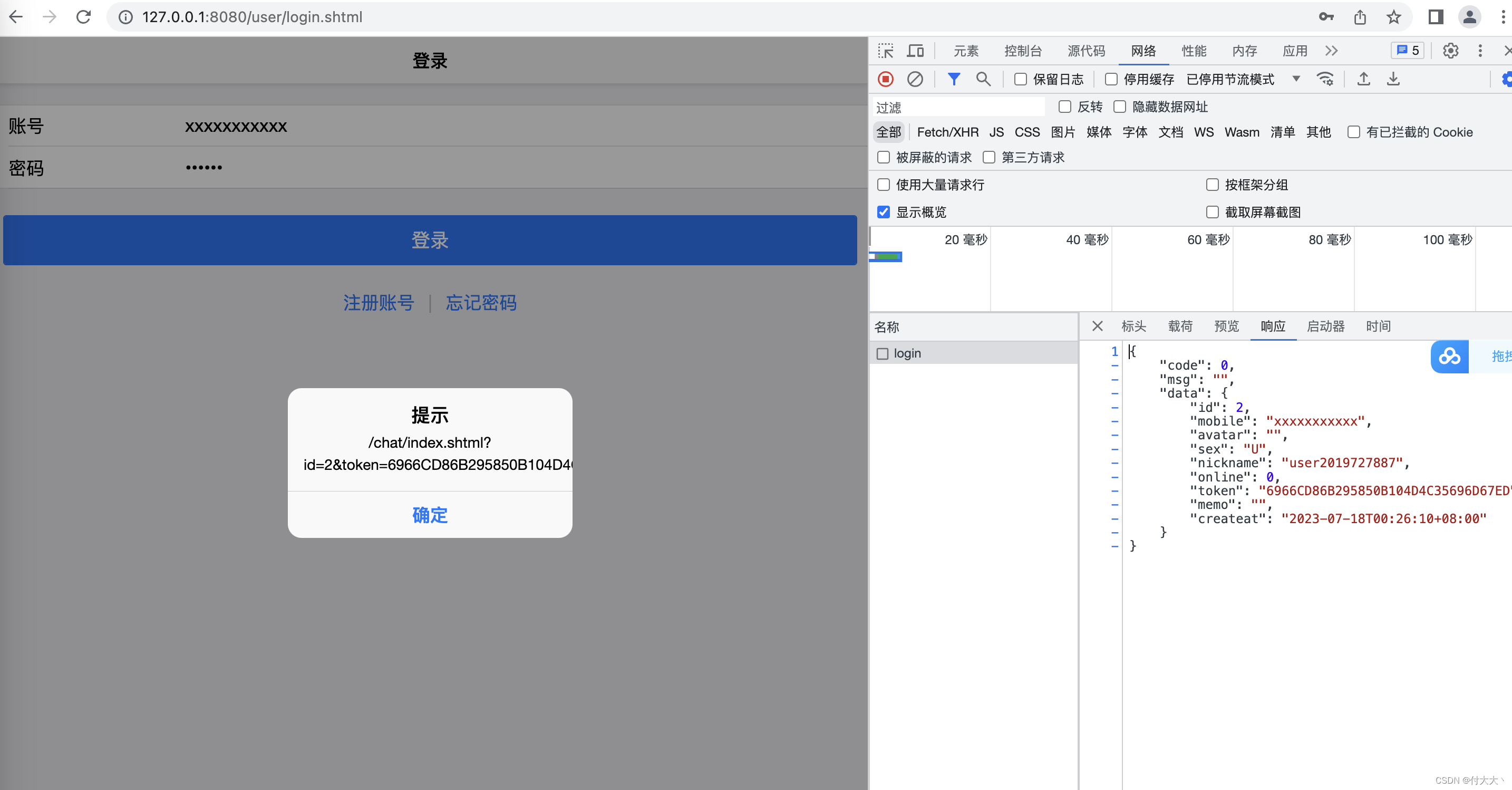Open the DevTools three-dot customize menu
Screen dimensions: 1512x790
point(1480,51)
